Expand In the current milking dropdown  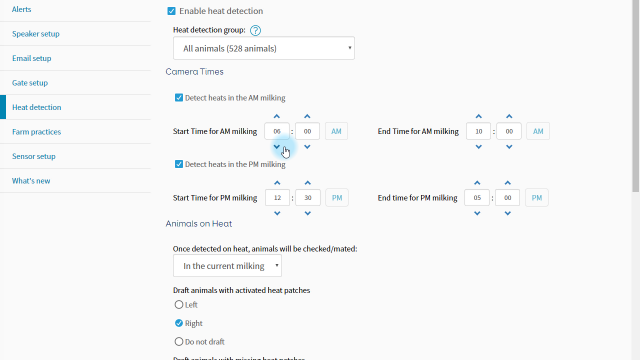click(227, 266)
